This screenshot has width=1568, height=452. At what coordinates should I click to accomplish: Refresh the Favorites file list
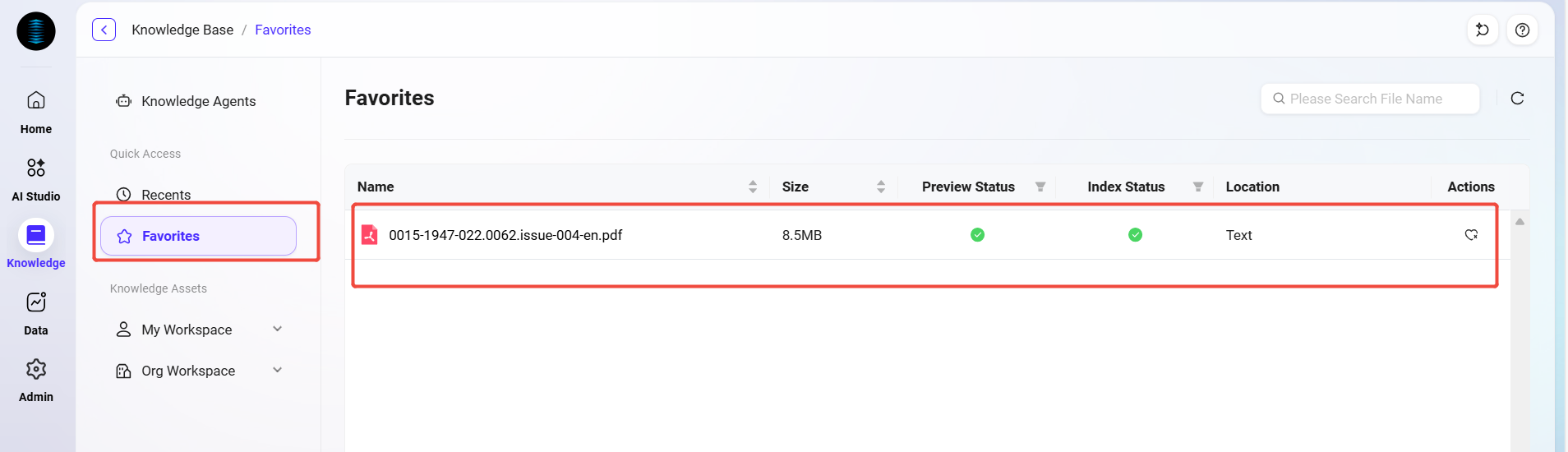1517,99
